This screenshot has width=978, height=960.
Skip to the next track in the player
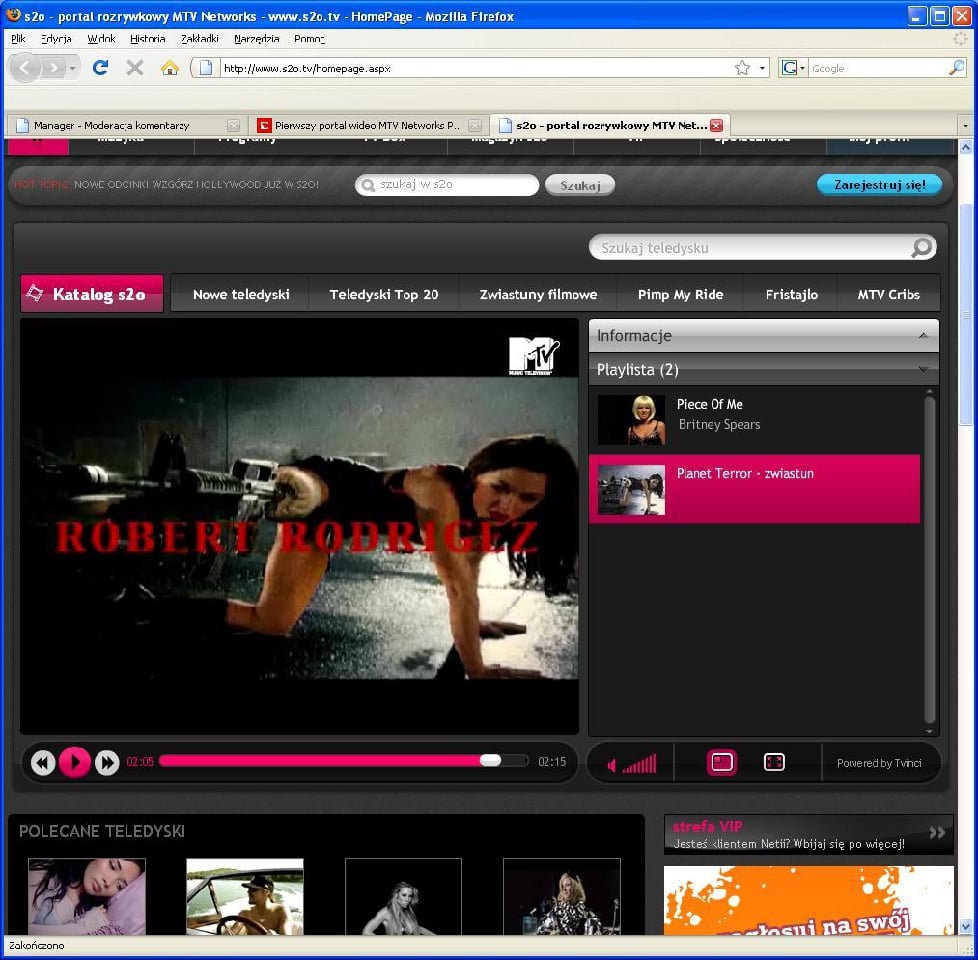click(x=107, y=762)
